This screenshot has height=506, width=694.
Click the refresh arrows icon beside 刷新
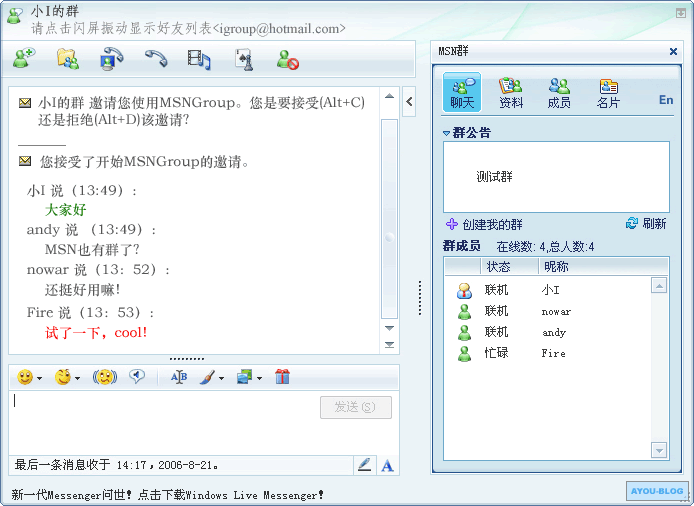[x=632, y=223]
